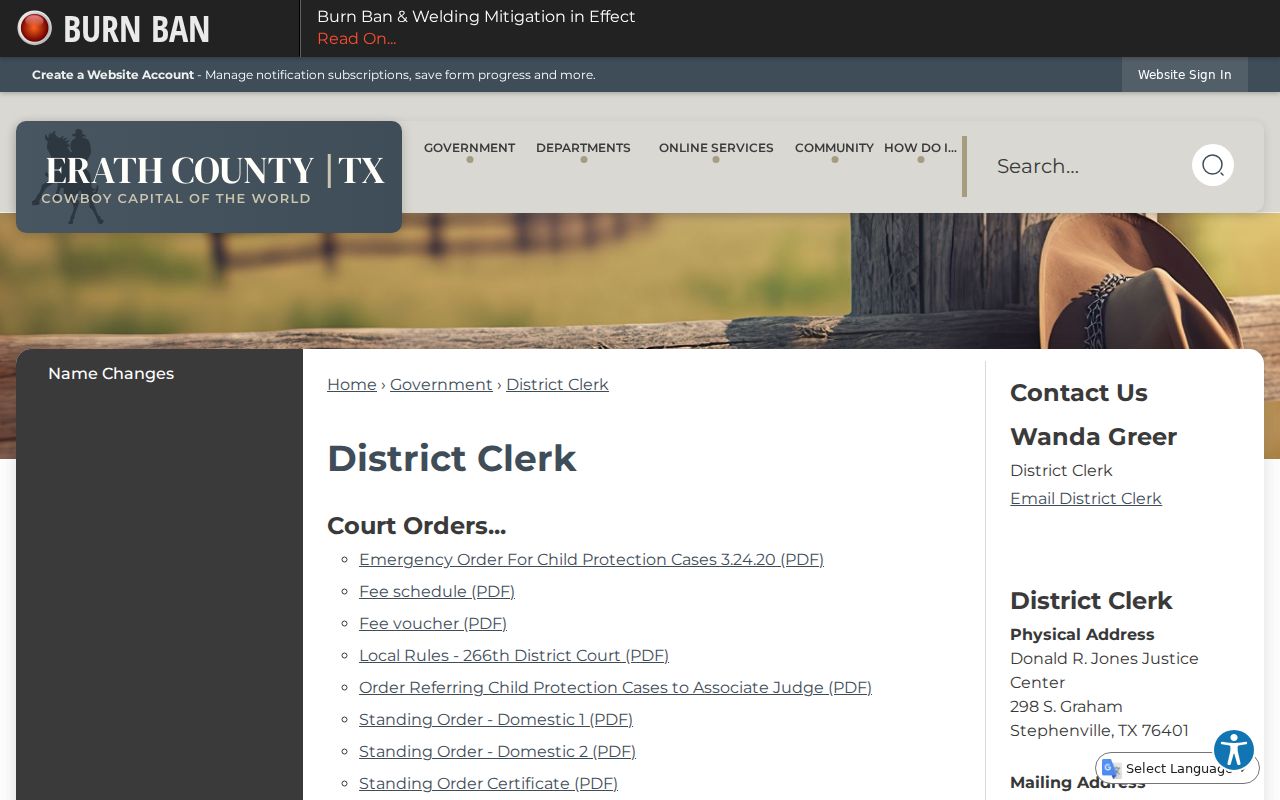Click the Contact Us heading
This screenshot has height=800, width=1280.
click(x=1079, y=393)
